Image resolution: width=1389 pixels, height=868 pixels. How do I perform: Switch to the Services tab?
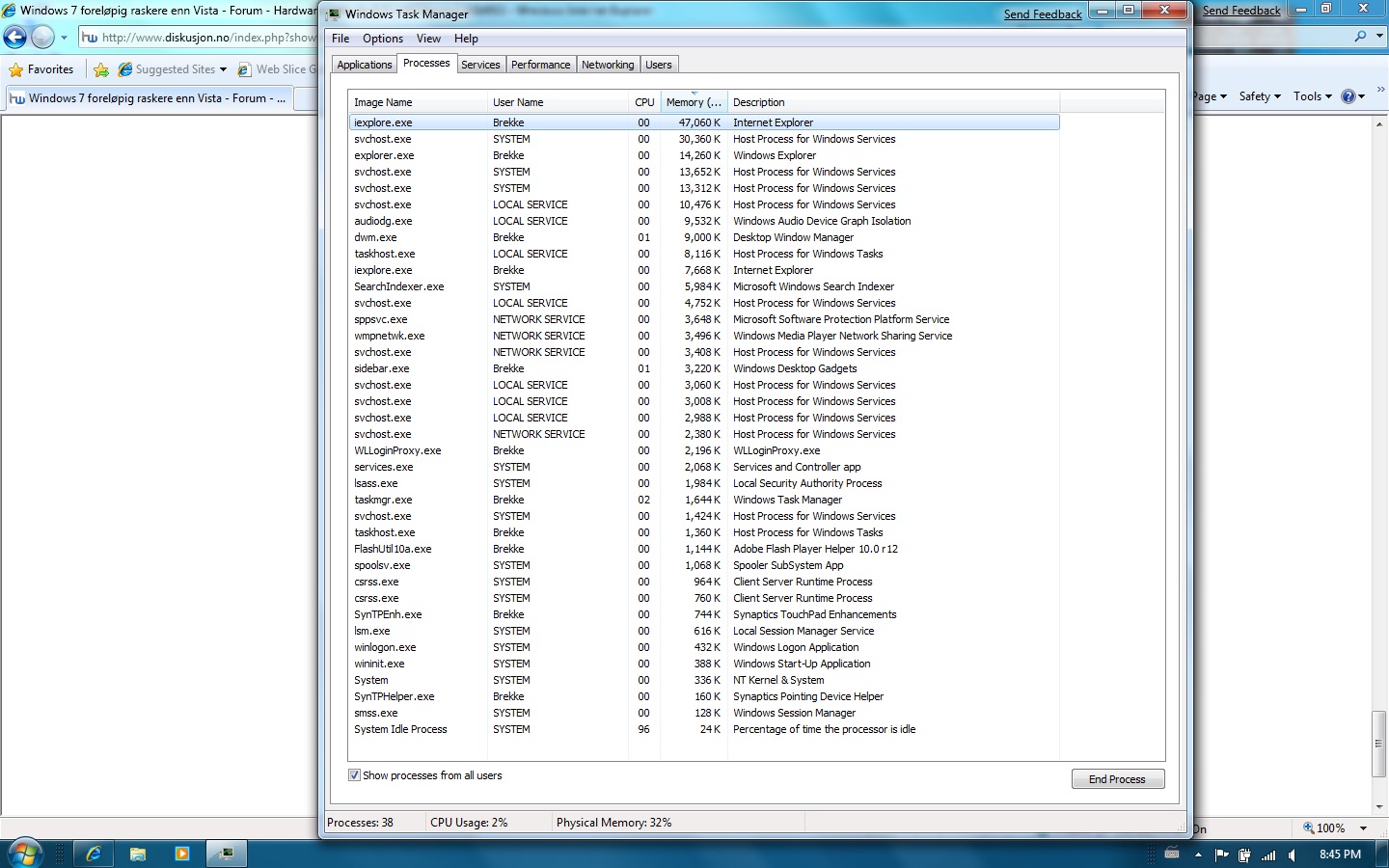tap(480, 65)
